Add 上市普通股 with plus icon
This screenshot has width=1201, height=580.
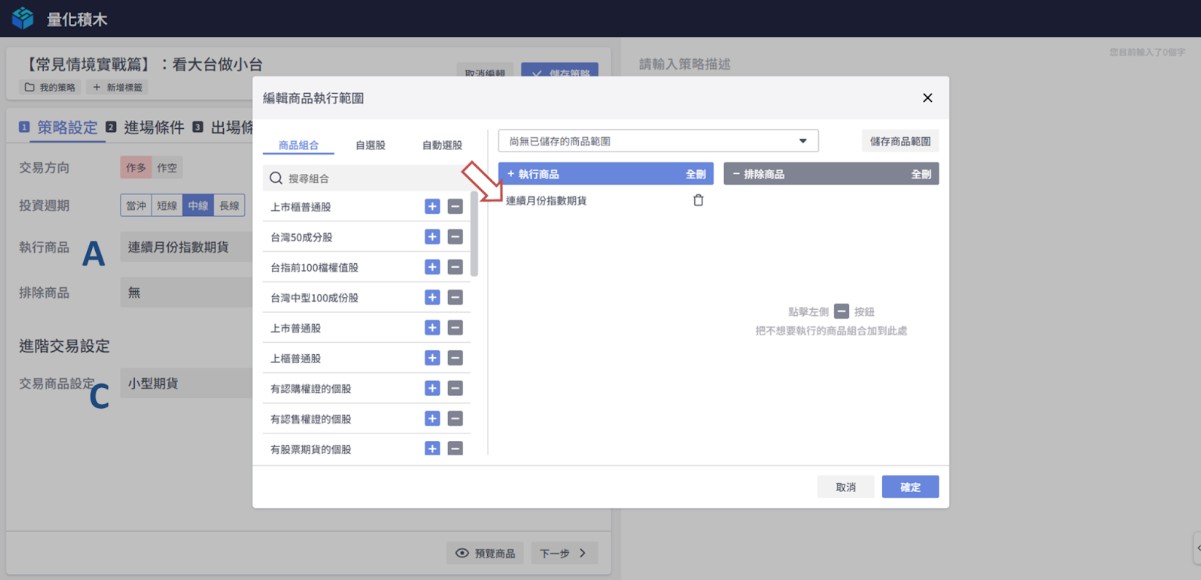point(432,328)
